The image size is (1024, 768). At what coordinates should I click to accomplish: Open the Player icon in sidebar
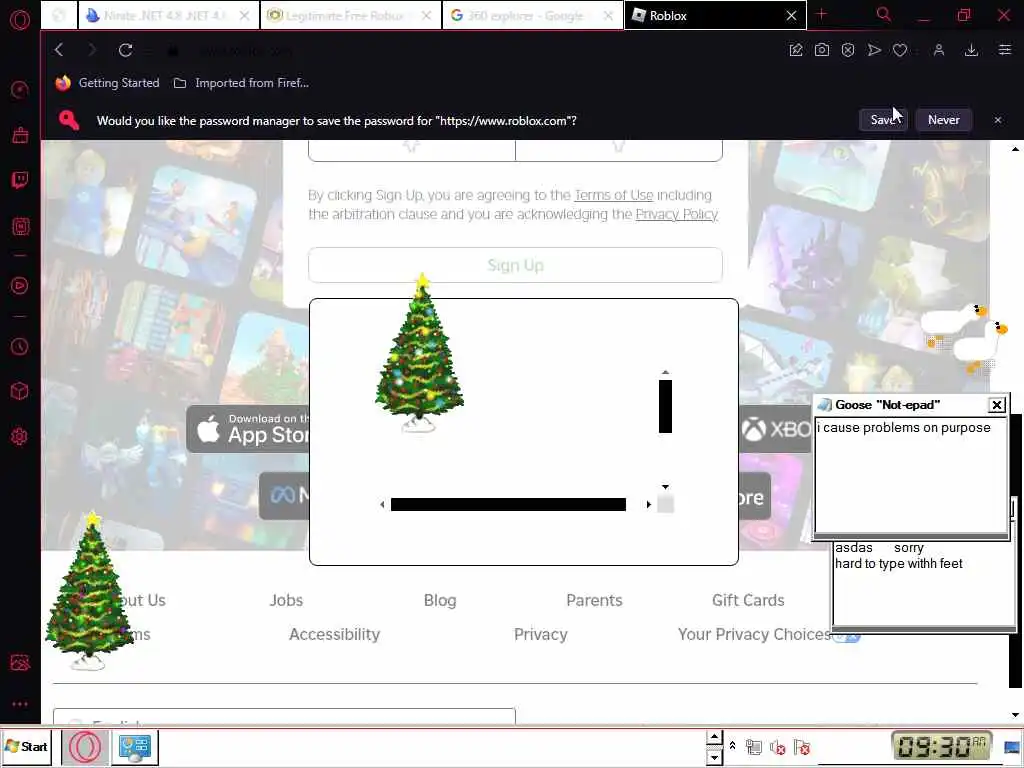[20, 285]
